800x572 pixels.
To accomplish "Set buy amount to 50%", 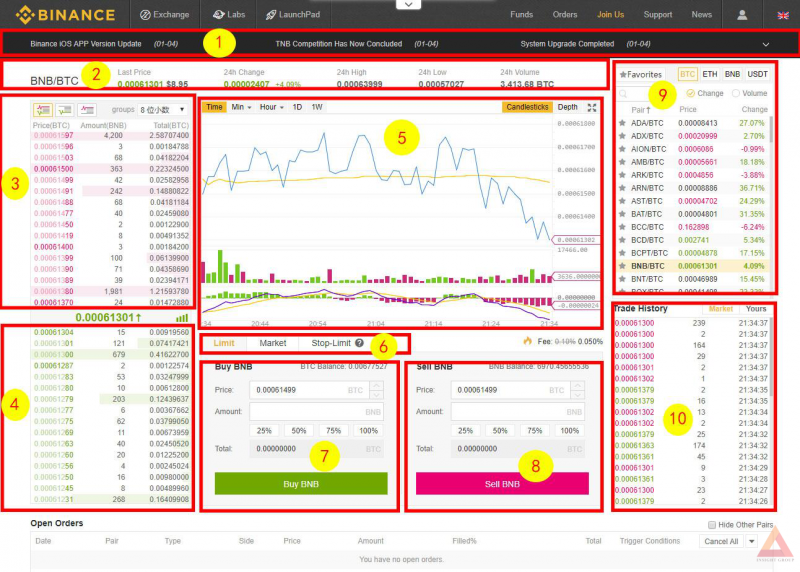I will pyautogui.click(x=298, y=431).
